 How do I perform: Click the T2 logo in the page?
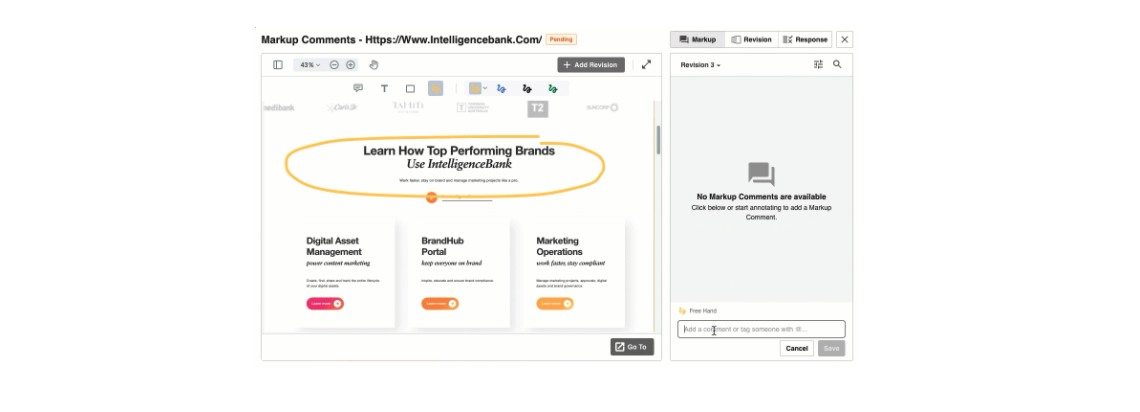537,108
